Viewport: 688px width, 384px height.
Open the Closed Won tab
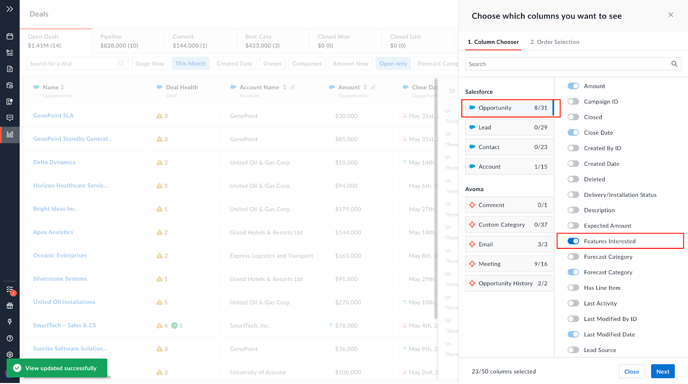[345, 41]
